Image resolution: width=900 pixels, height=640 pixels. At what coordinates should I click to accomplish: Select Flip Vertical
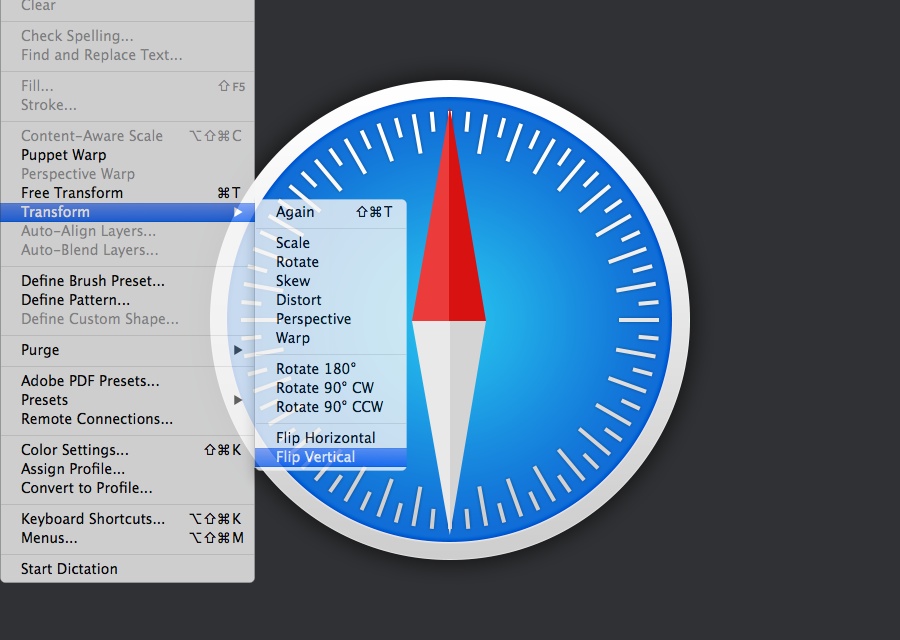[x=331, y=457]
